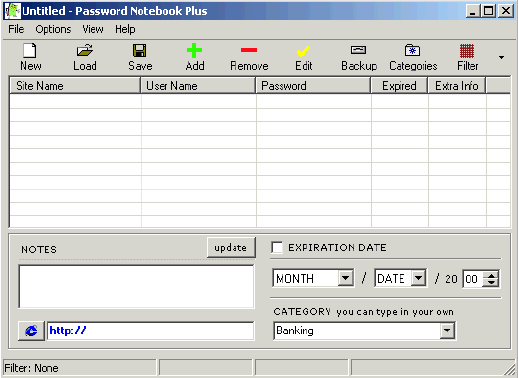This screenshot has width=518, height=378.
Task: Expand the Category combo box showing Banking
Action: (447, 331)
